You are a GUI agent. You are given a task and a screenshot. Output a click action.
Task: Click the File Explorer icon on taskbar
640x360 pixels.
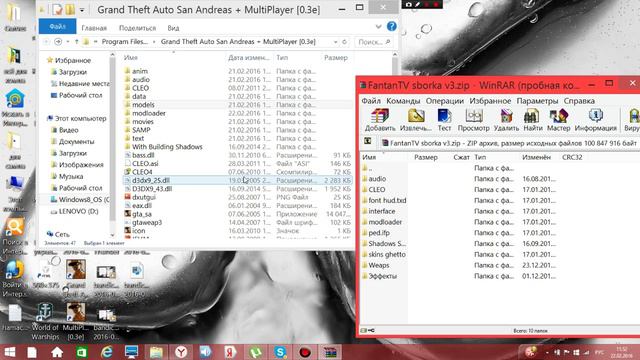pos(156,352)
